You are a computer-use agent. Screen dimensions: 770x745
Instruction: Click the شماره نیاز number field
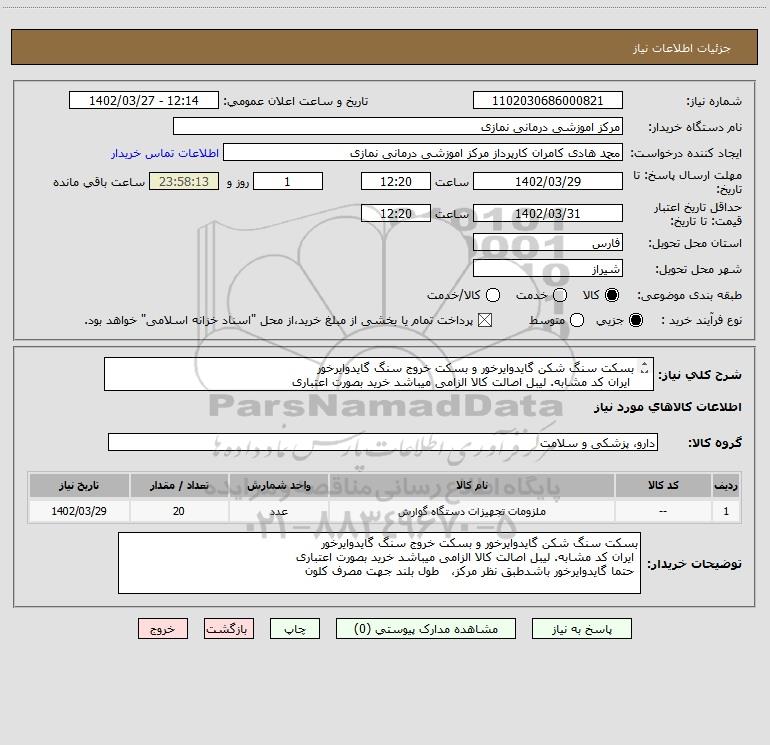tap(548, 100)
